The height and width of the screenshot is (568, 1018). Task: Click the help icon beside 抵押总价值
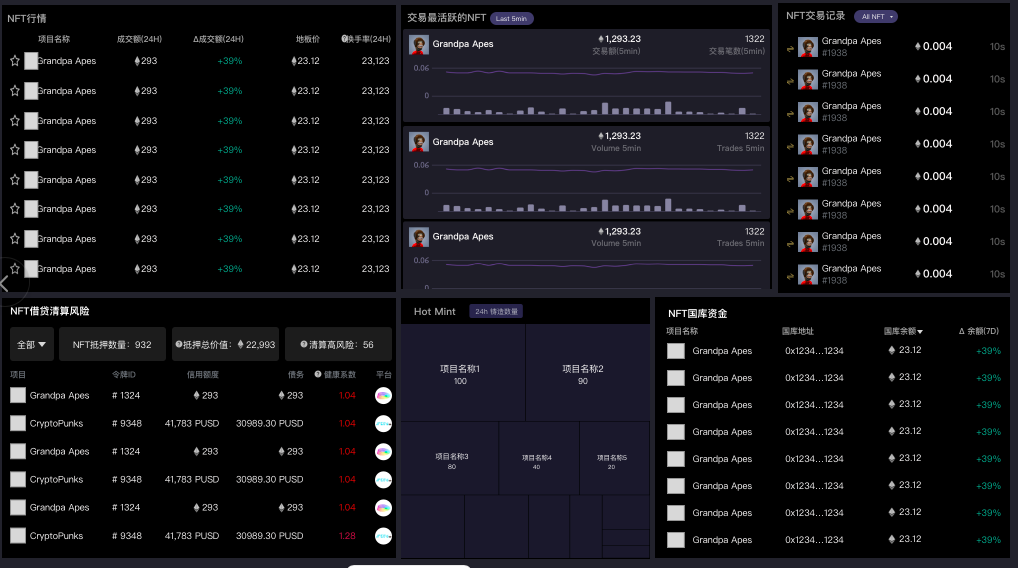pyautogui.click(x=179, y=344)
